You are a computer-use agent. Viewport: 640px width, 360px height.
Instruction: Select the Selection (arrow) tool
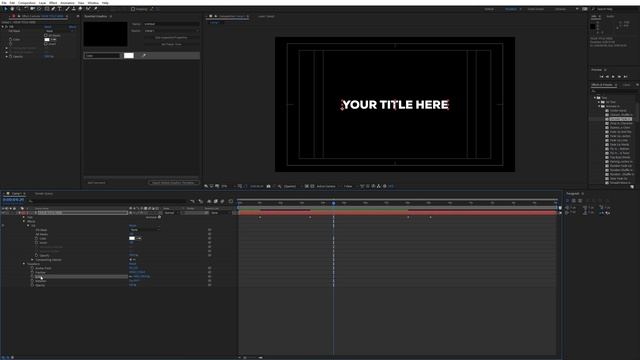click(x=5, y=9)
